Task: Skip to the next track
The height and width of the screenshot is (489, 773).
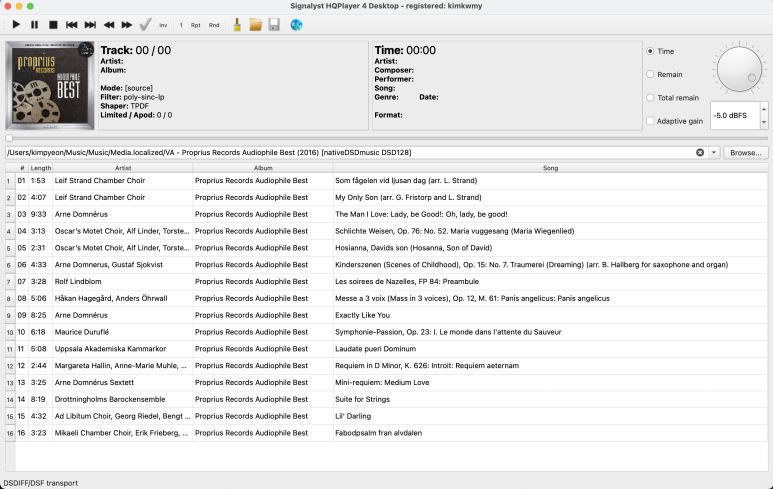Action: 90,24
